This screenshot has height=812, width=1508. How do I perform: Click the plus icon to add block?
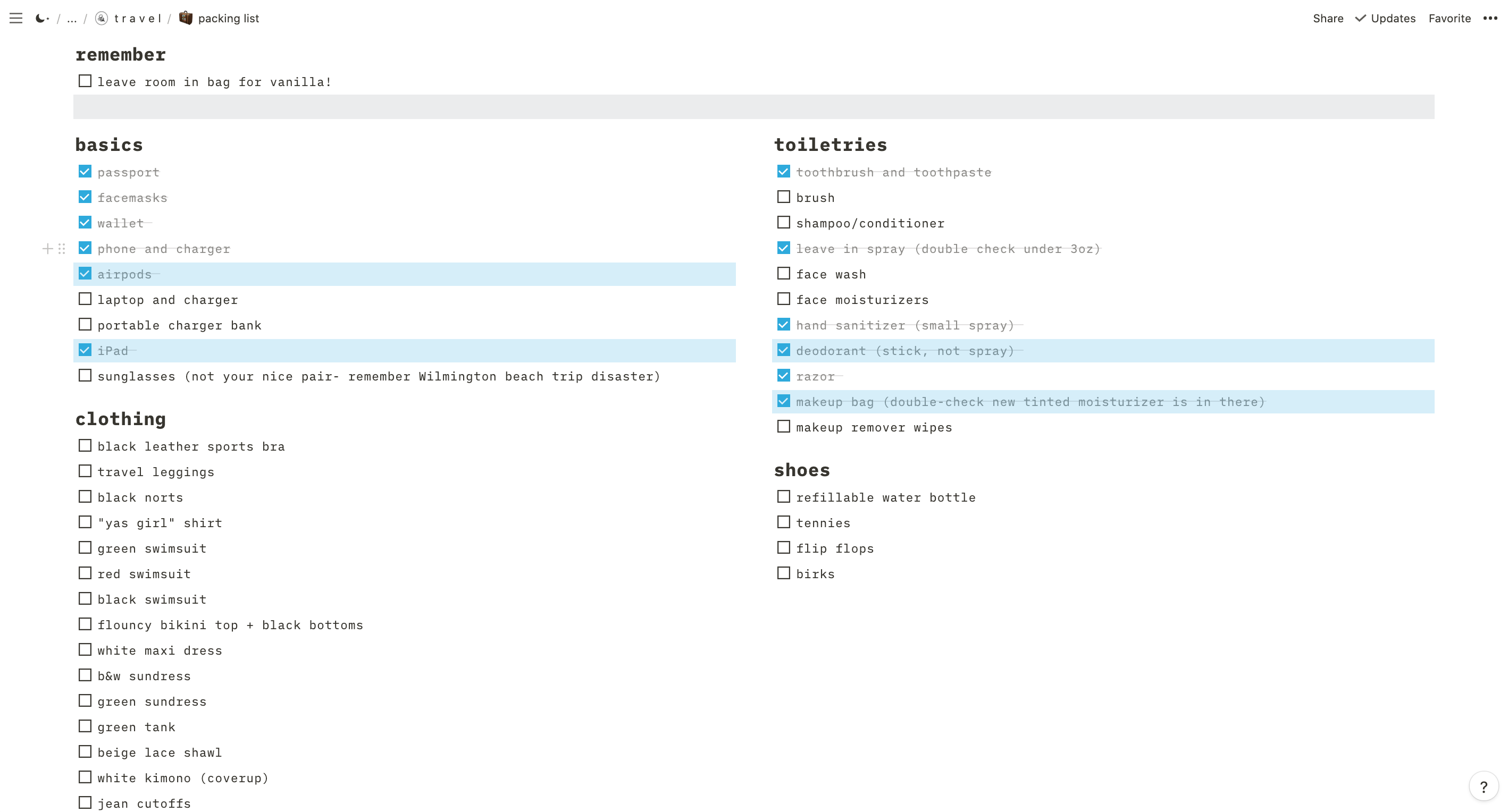click(x=47, y=249)
